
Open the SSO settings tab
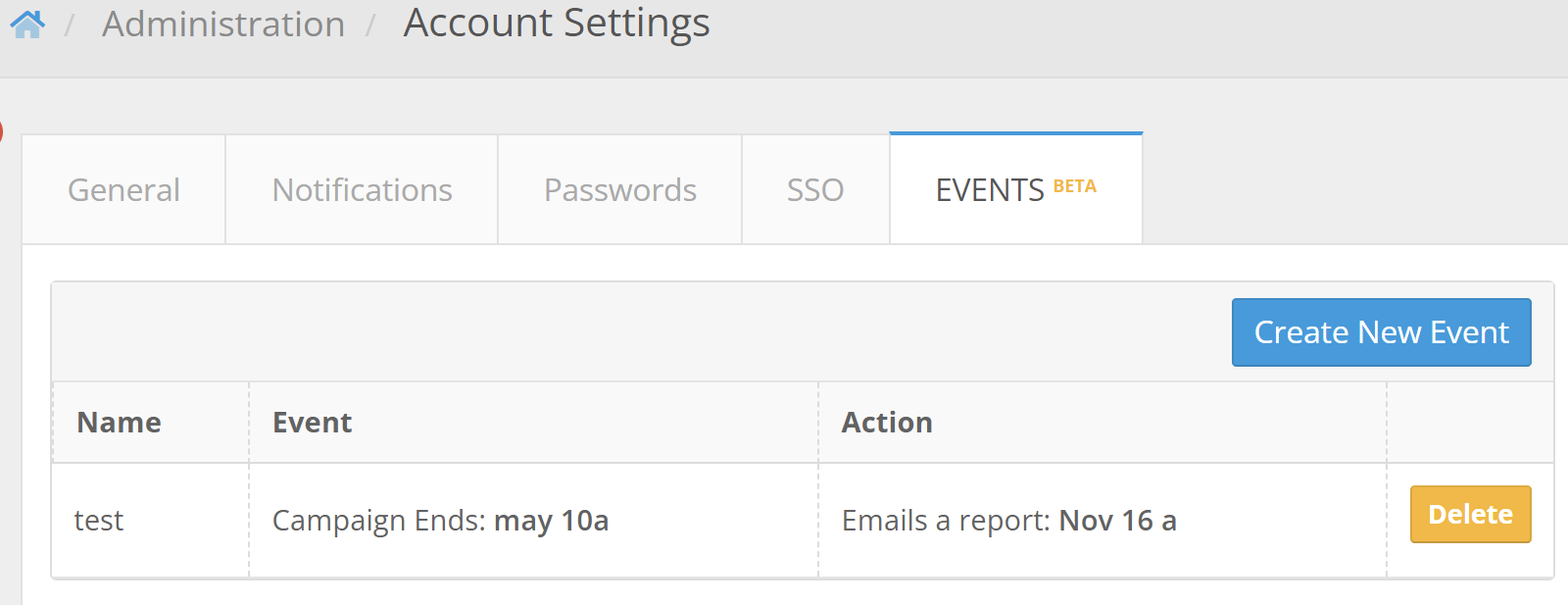[814, 190]
